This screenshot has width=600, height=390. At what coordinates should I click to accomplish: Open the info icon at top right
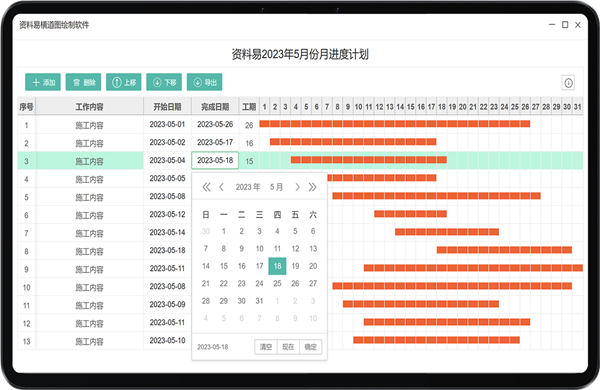tap(568, 83)
